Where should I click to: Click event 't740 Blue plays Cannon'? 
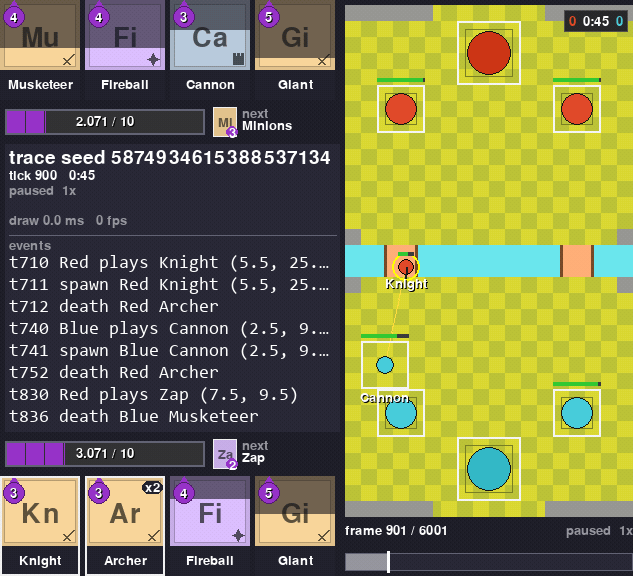pyautogui.click(x=169, y=329)
